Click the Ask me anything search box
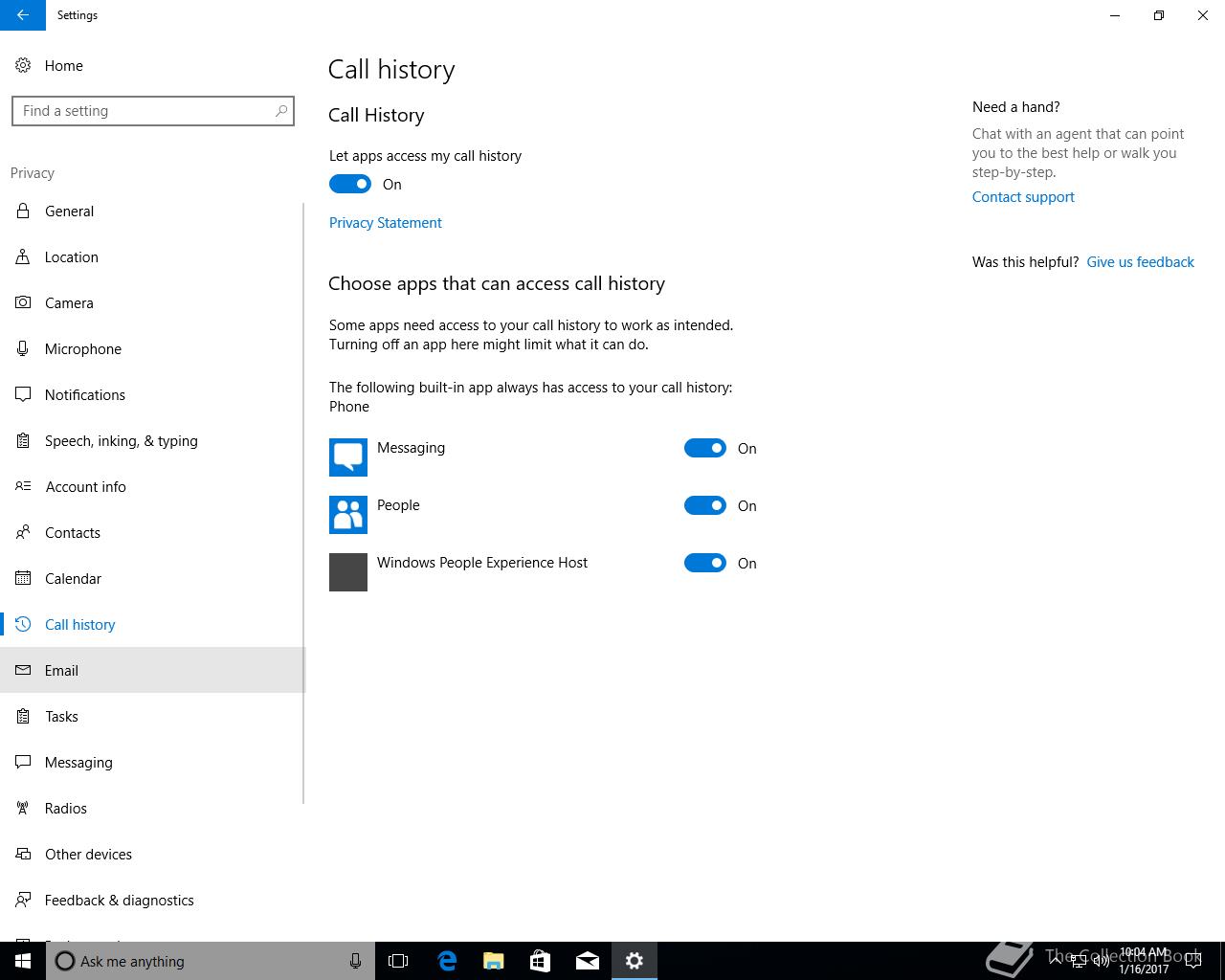 (x=211, y=961)
